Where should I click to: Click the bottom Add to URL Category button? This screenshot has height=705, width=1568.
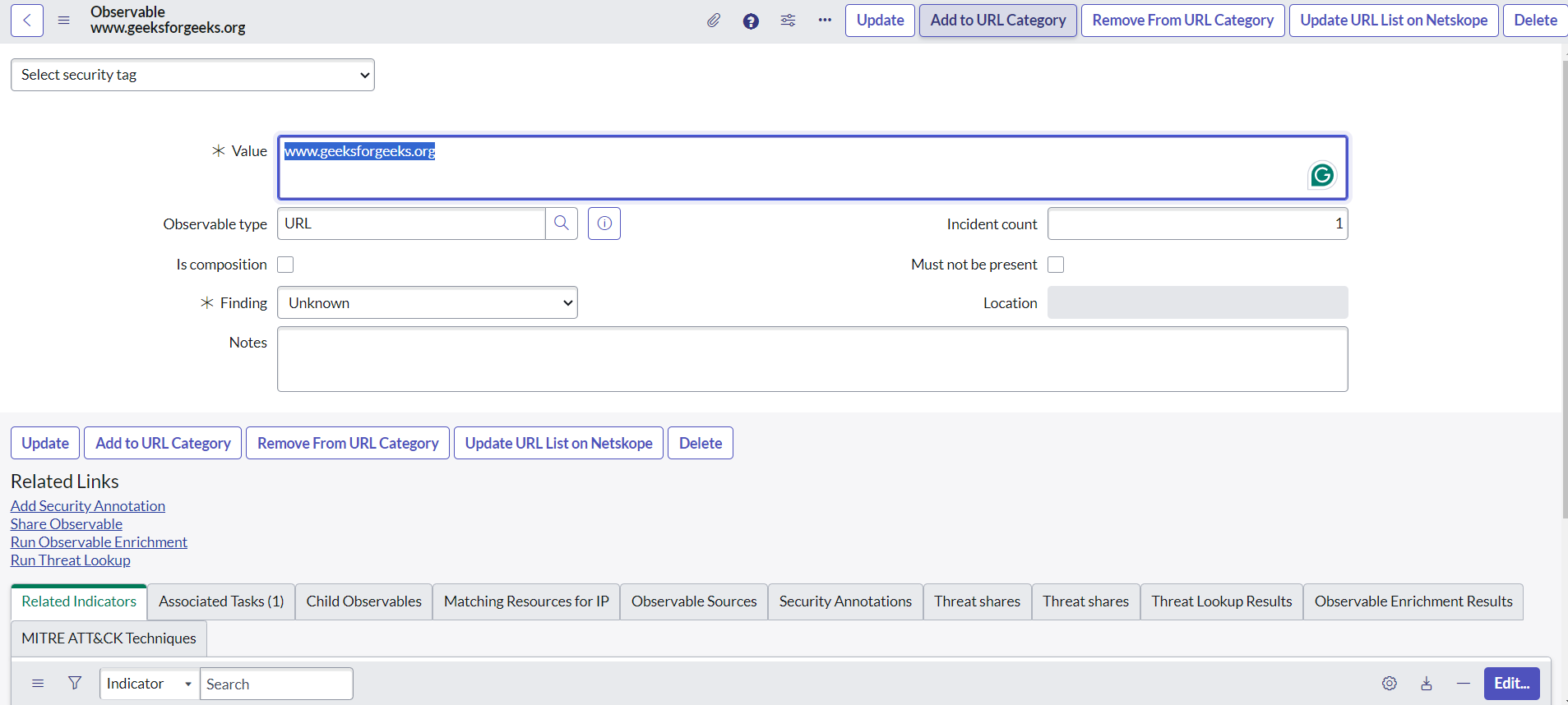point(163,443)
